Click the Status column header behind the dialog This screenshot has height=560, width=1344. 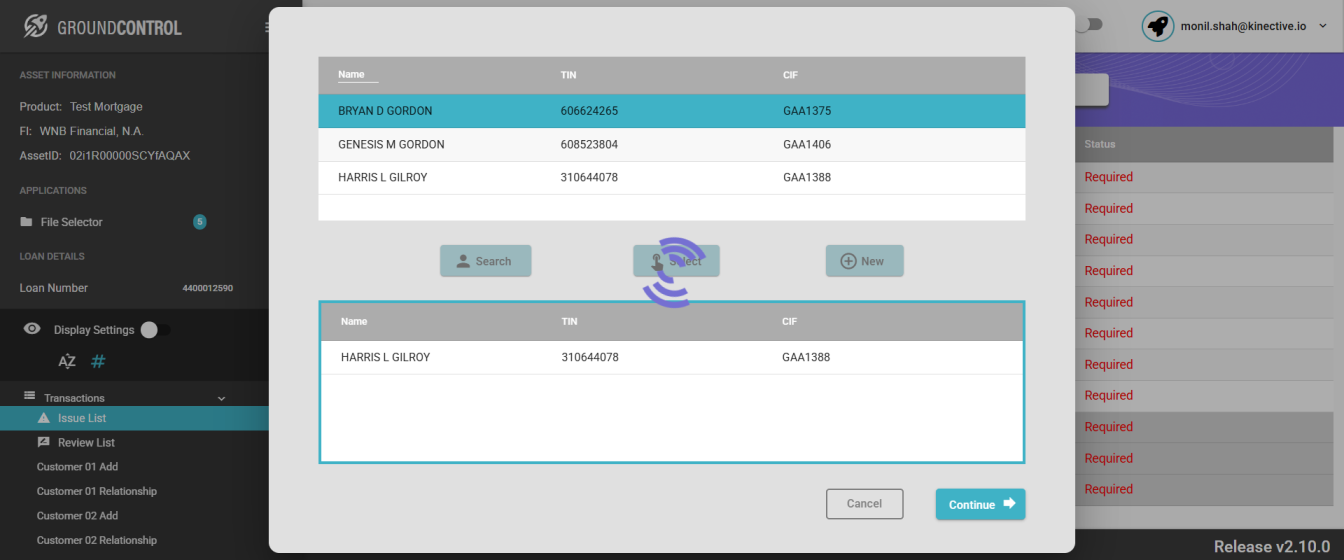coord(1100,144)
